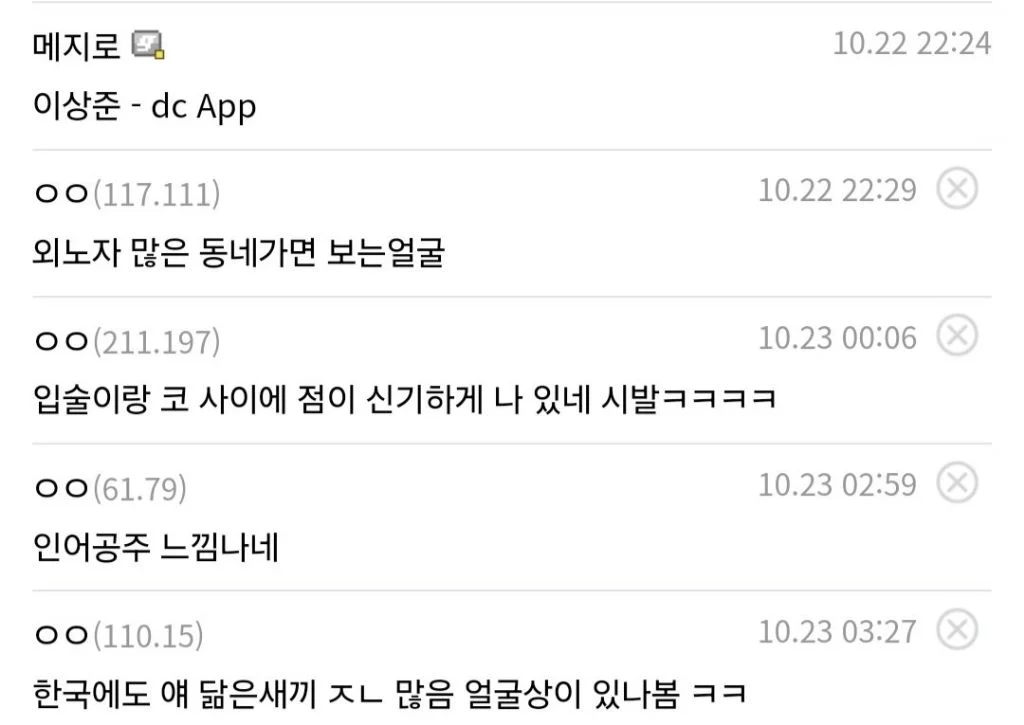
Task: Click the 10.22 22:24 timestamp
Action: pyautogui.click(x=912, y=44)
